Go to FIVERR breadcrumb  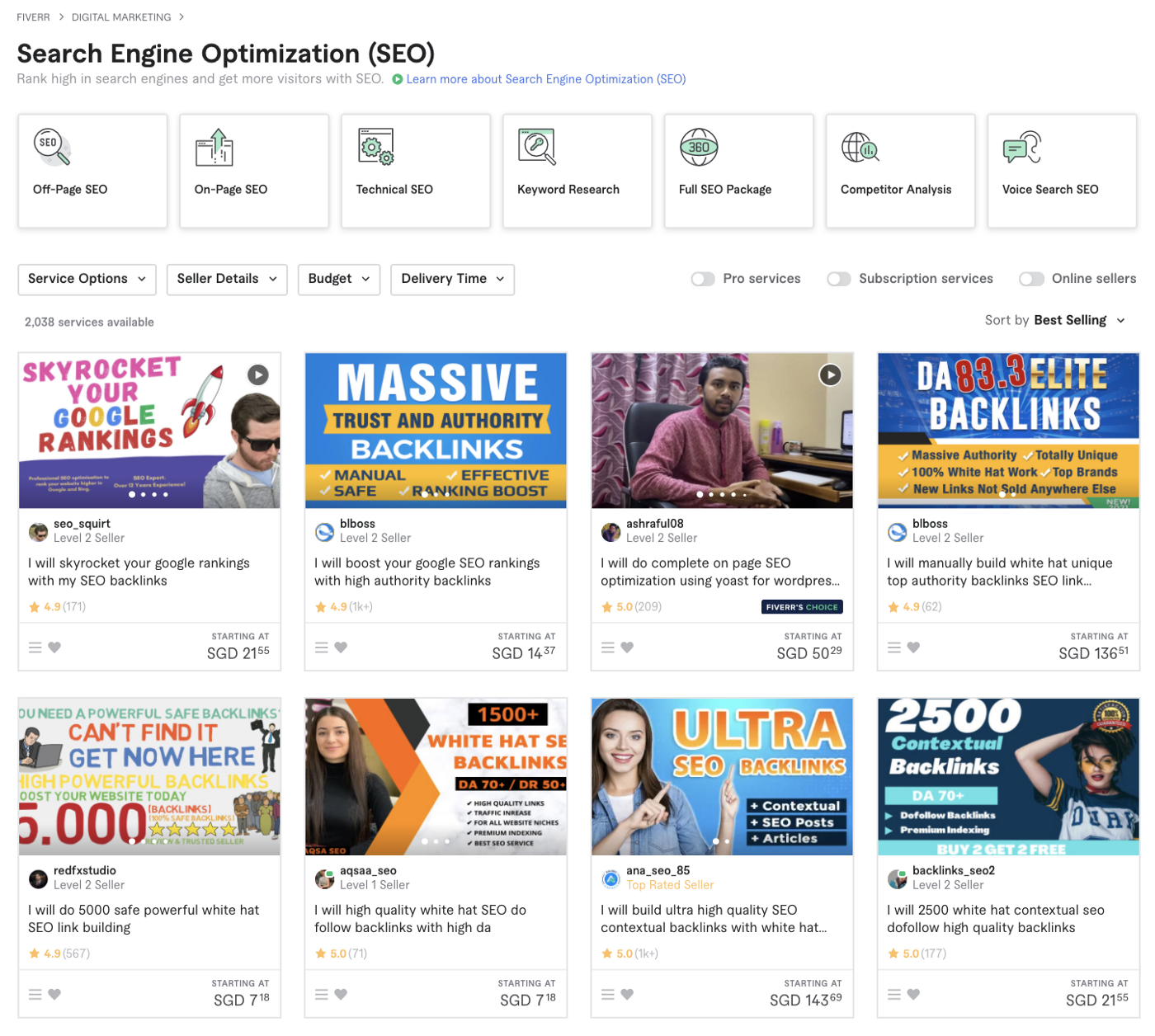[x=33, y=16]
